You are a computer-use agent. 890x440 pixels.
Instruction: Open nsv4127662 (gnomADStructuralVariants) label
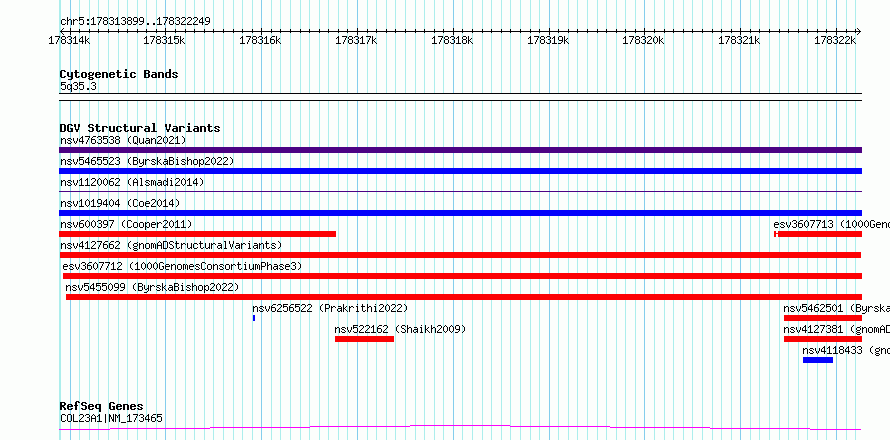pos(171,245)
